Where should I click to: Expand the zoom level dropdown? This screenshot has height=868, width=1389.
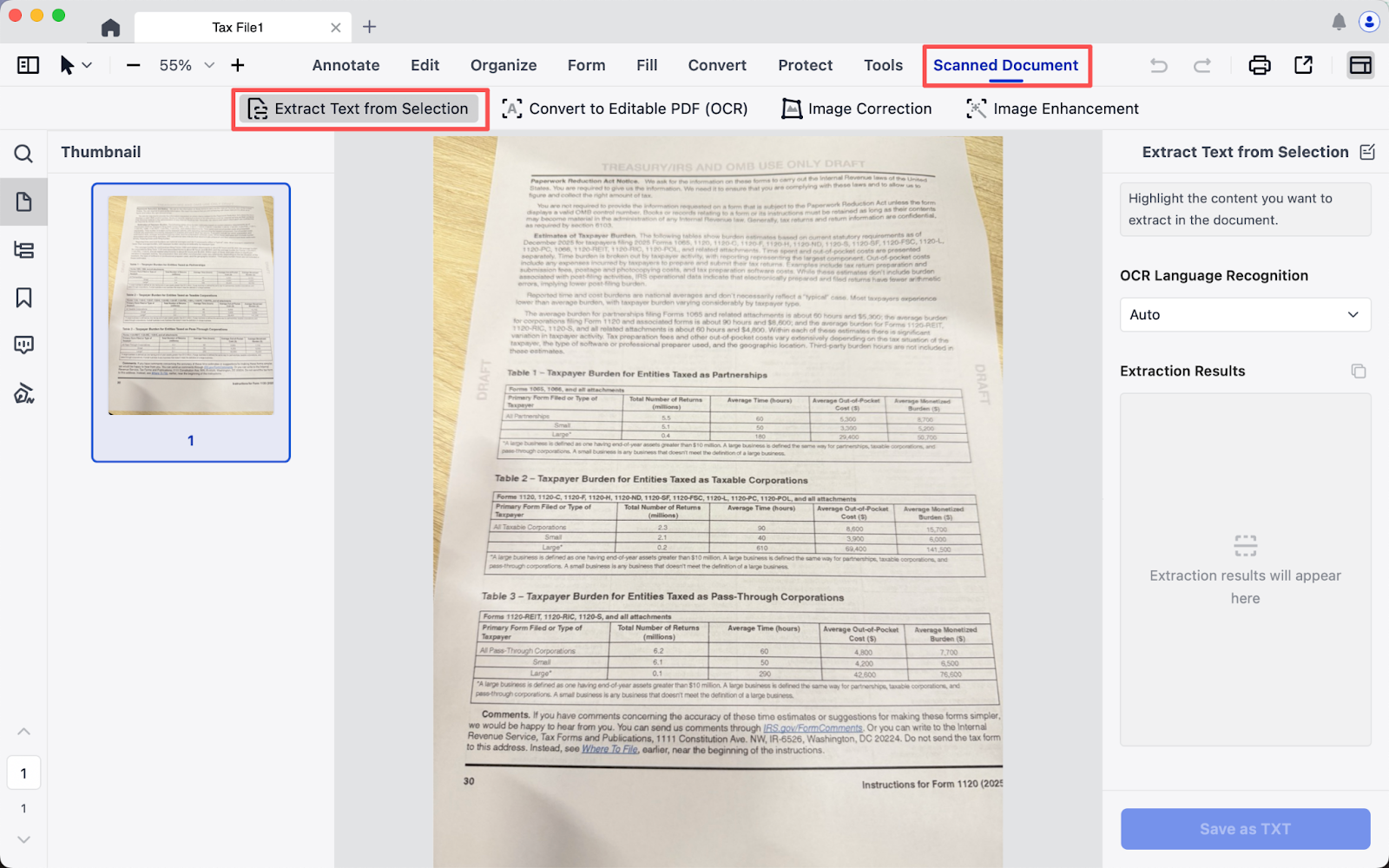click(x=209, y=65)
